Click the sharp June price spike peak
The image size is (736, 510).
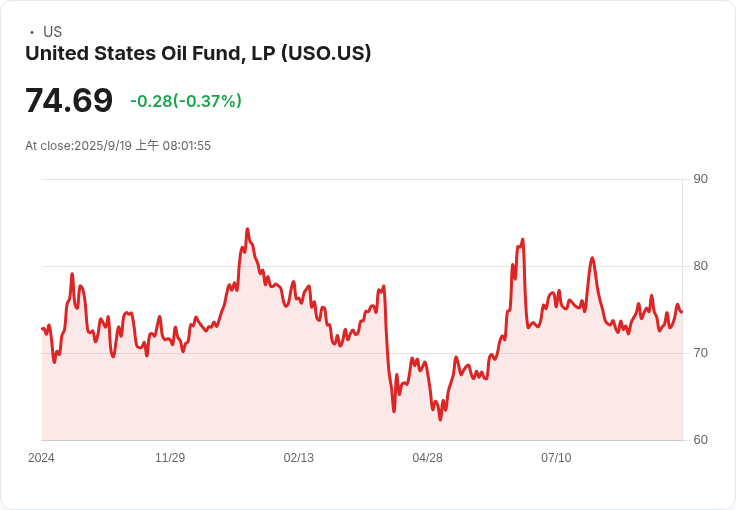(x=522, y=240)
